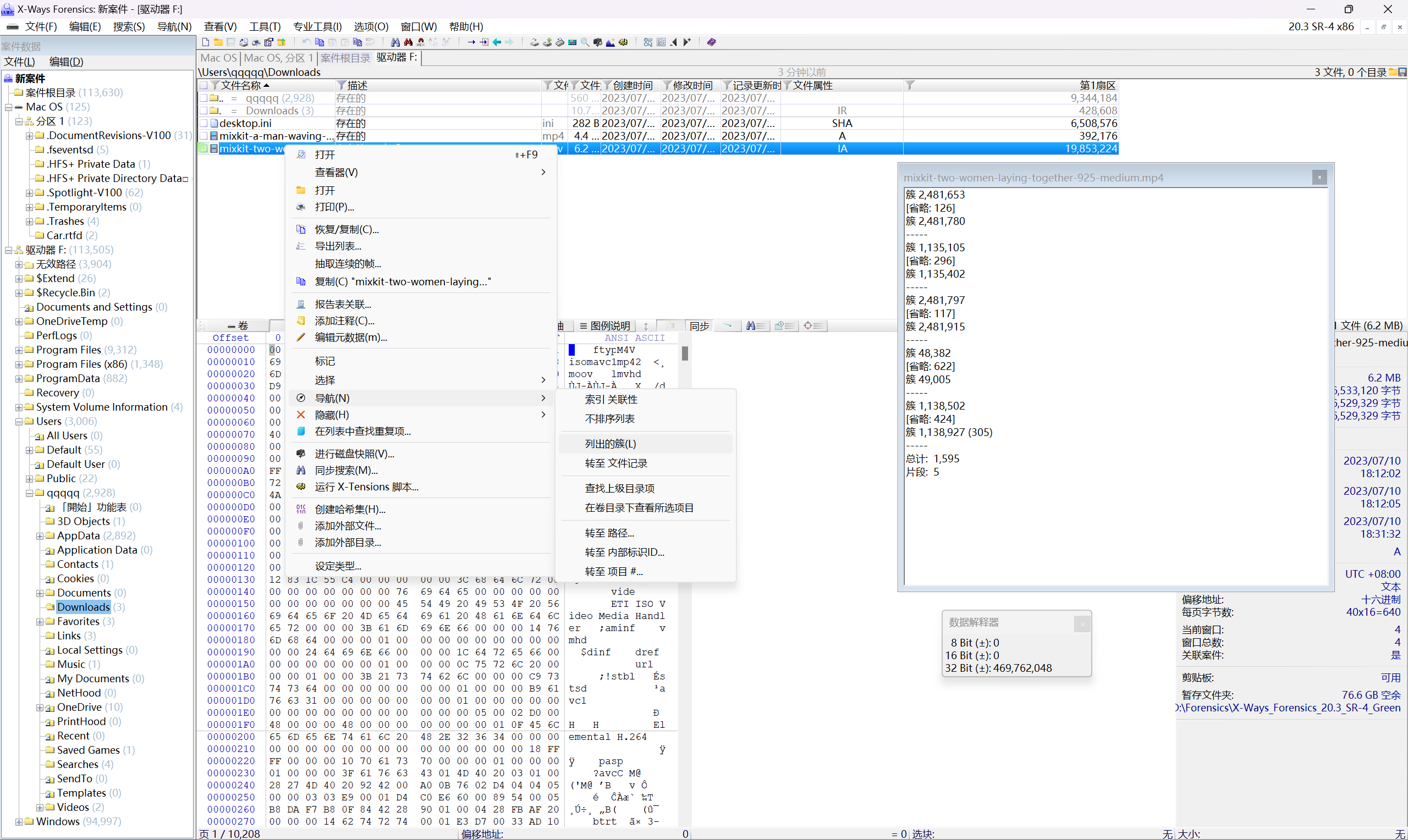This screenshot has width=1408, height=840.
Task: Collapse the qqqqq user folder
Action: [30, 493]
